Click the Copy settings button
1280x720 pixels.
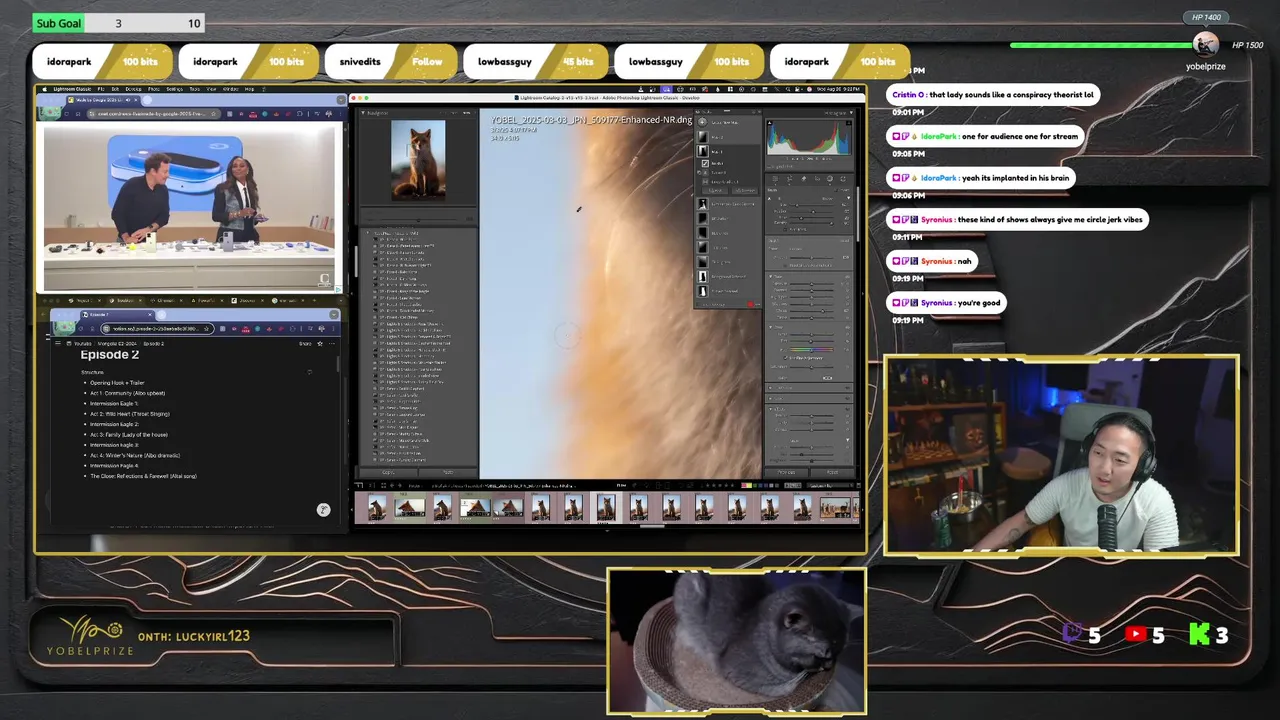pyautogui.click(x=388, y=472)
